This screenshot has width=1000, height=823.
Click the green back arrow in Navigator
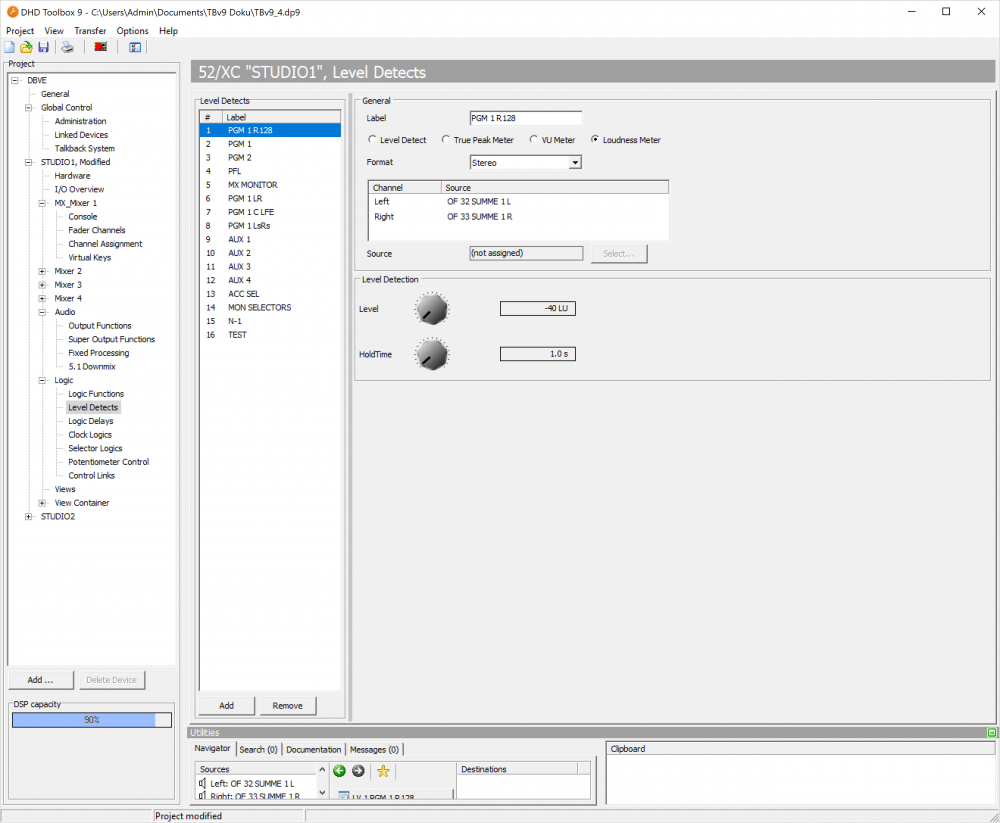pos(339,771)
